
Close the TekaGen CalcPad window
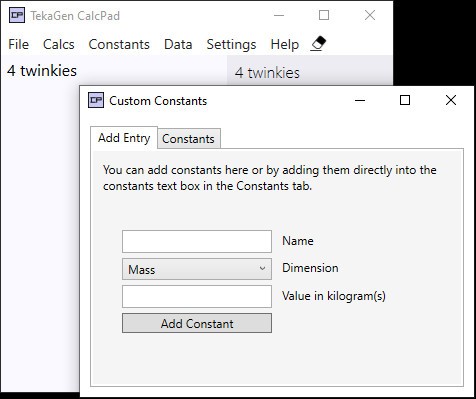370,15
